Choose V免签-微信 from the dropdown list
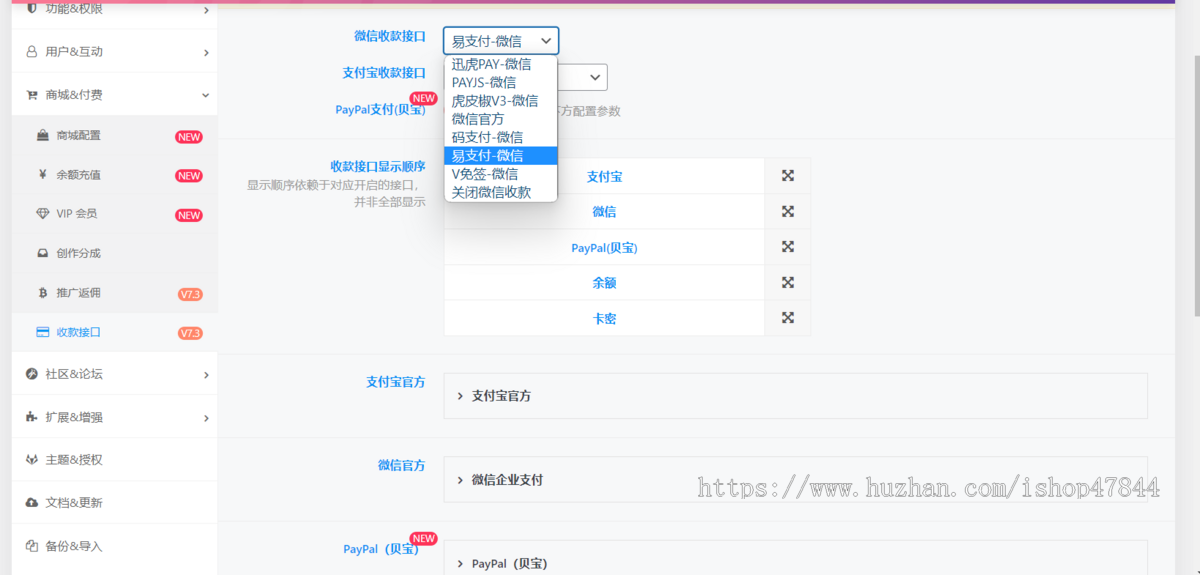This screenshot has height=575, width=1200. tap(501, 174)
